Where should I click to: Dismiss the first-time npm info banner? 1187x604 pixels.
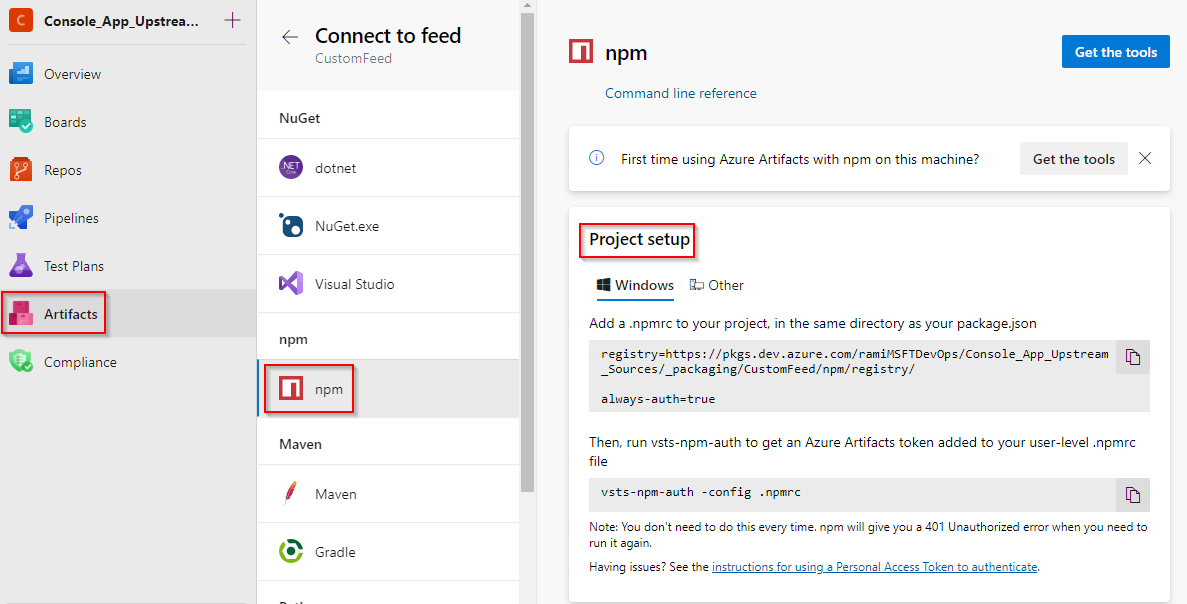pyautogui.click(x=1144, y=158)
